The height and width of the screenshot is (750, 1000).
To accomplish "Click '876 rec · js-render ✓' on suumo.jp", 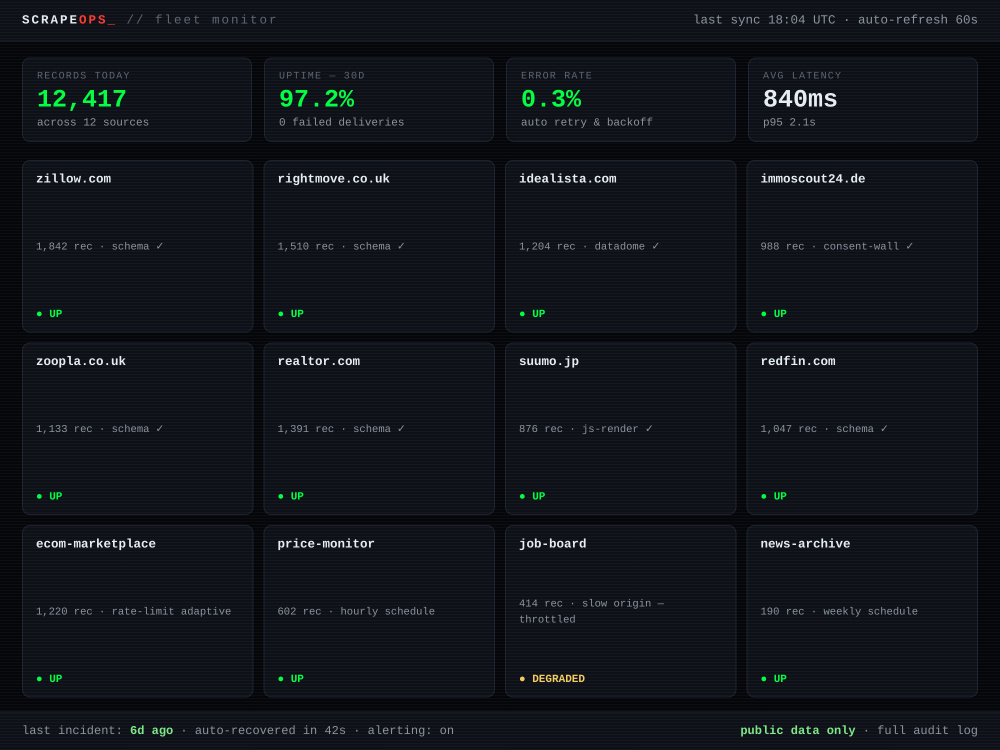I will [x=586, y=429].
